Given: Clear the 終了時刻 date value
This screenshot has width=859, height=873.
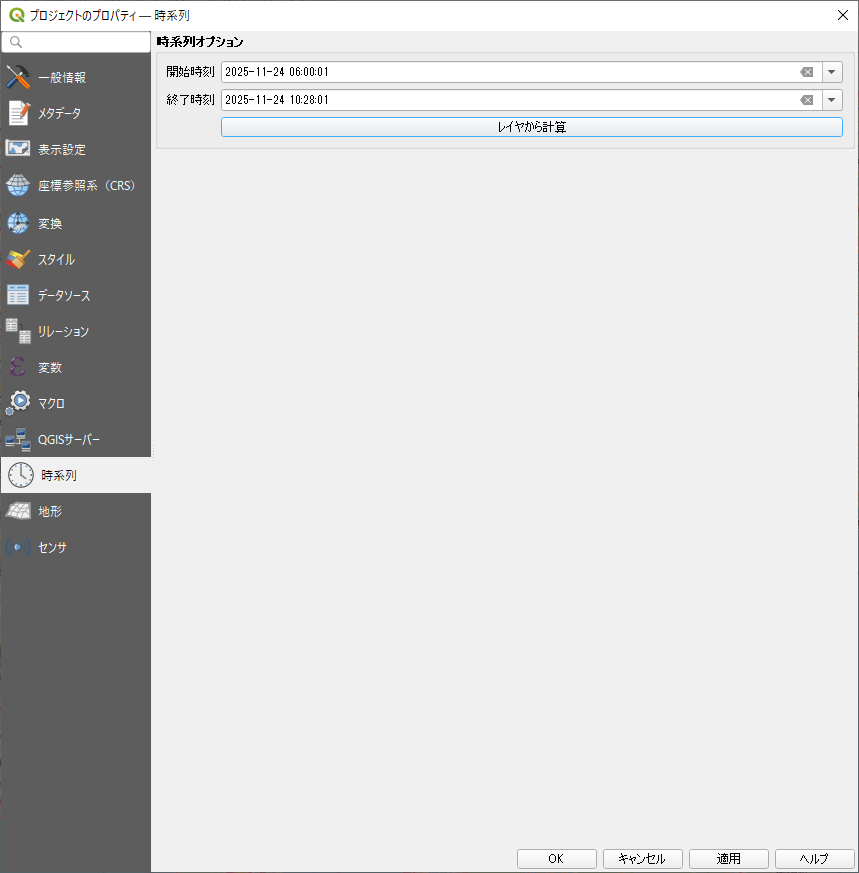Looking at the screenshot, I should pos(806,100).
